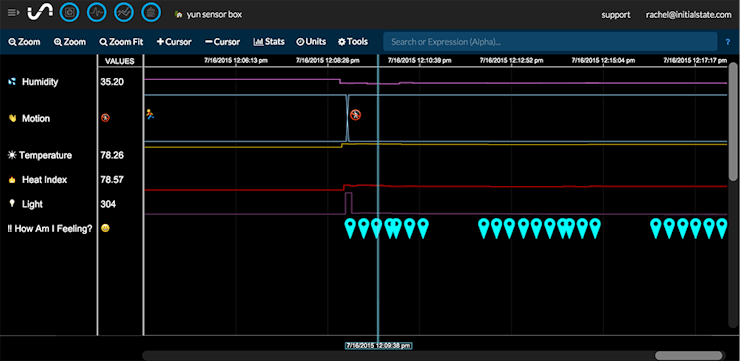The width and height of the screenshot is (740, 361).
Task: Click the Motion waving hand icon
Action: 13,118
